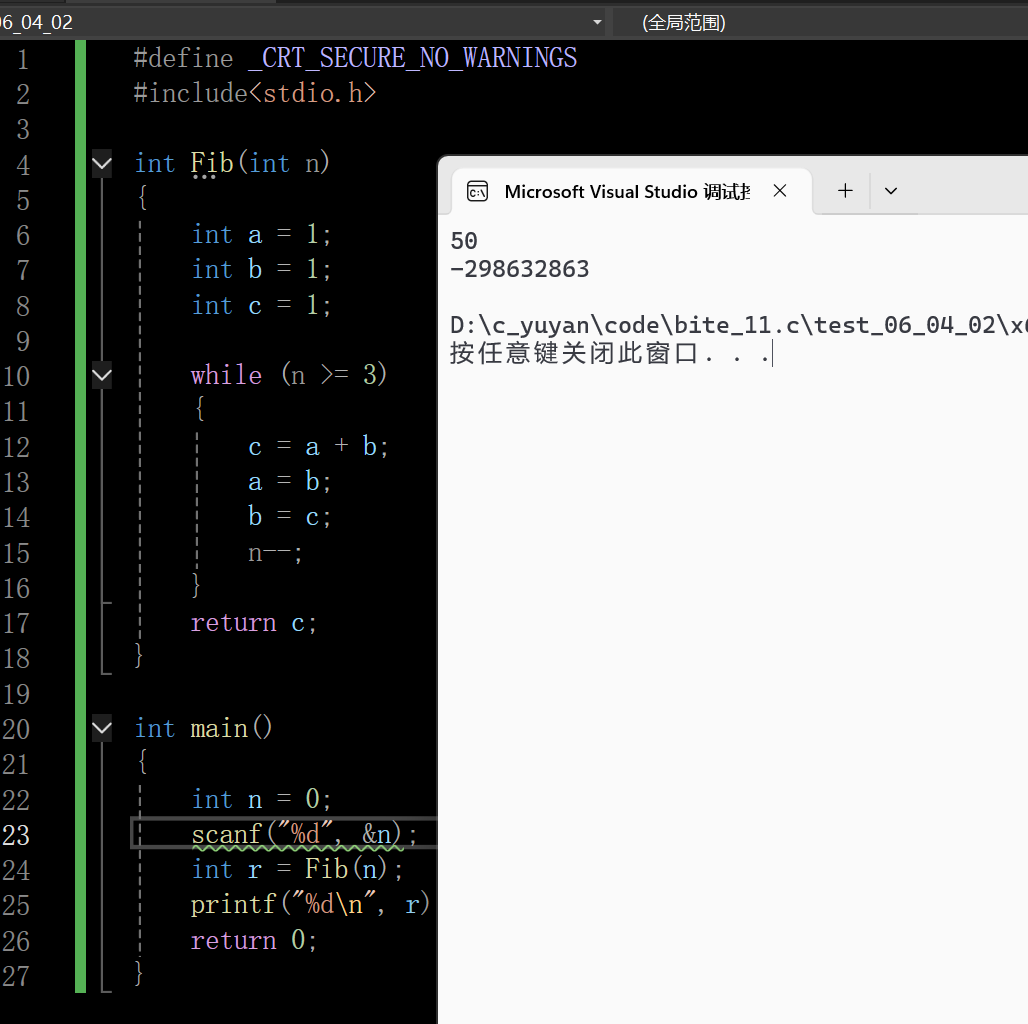
Task: Click the Fib function name in its definition
Action: (212, 163)
